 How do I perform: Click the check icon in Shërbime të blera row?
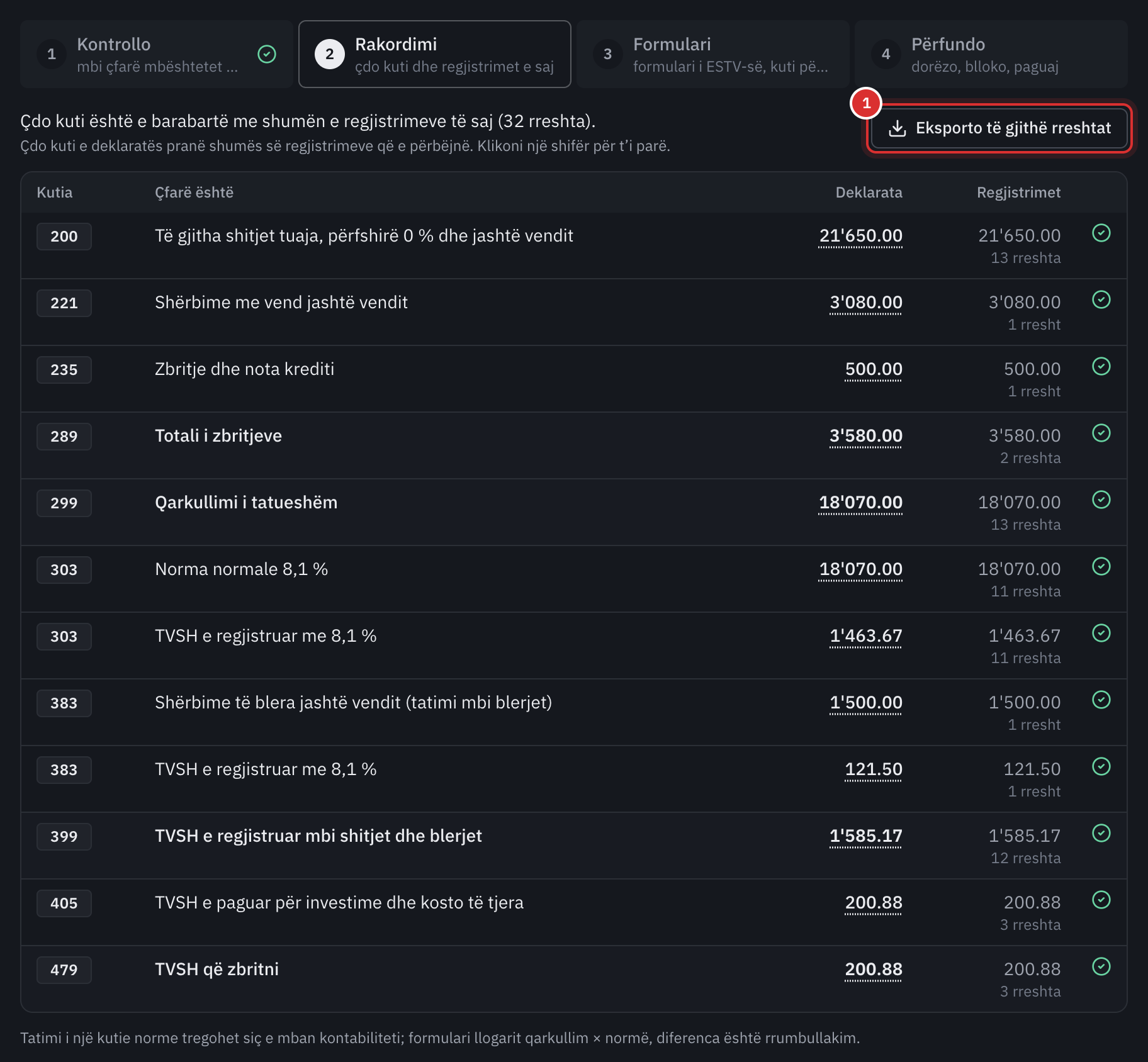(1101, 700)
